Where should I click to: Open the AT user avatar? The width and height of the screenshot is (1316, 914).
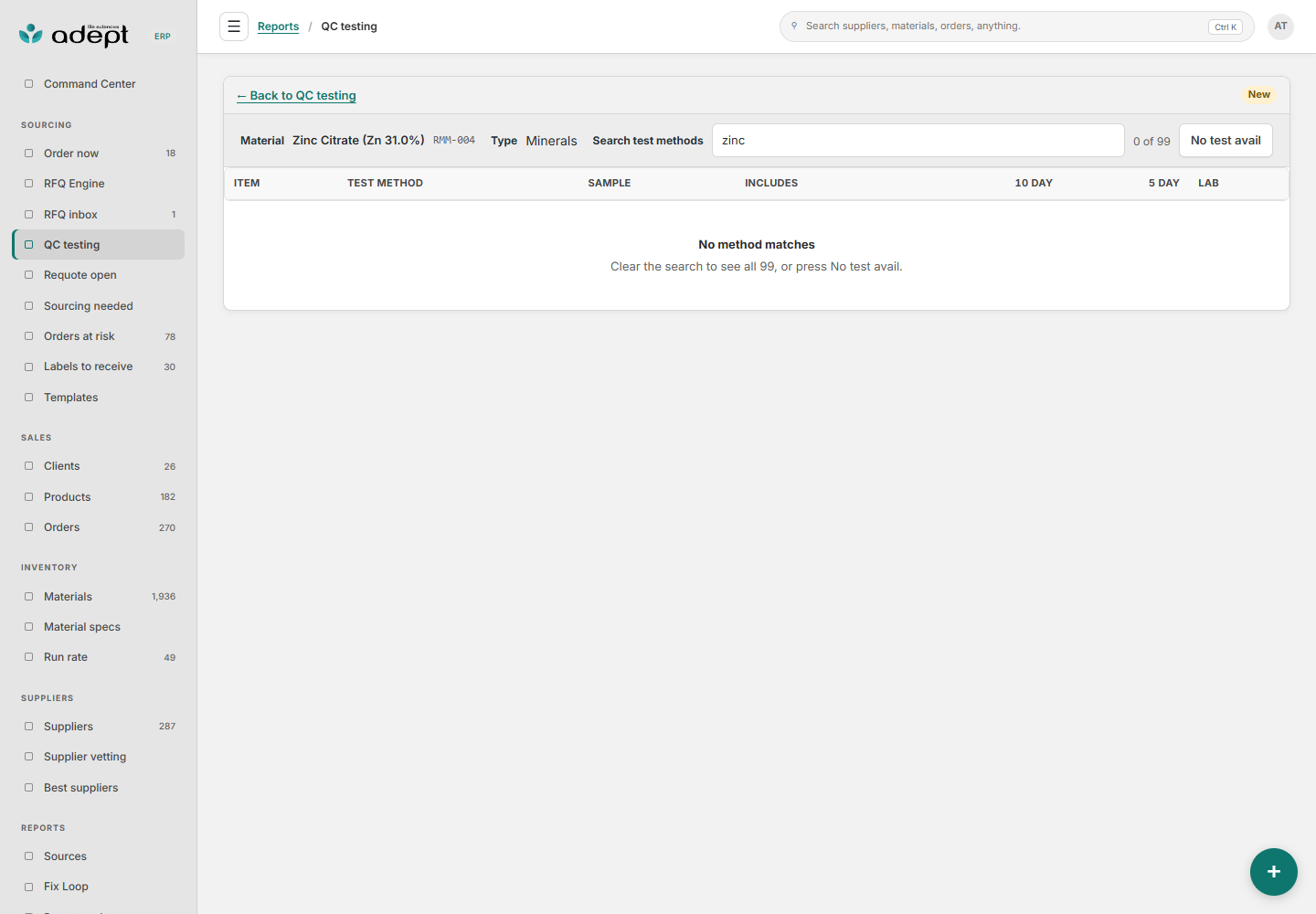[x=1281, y=27]
